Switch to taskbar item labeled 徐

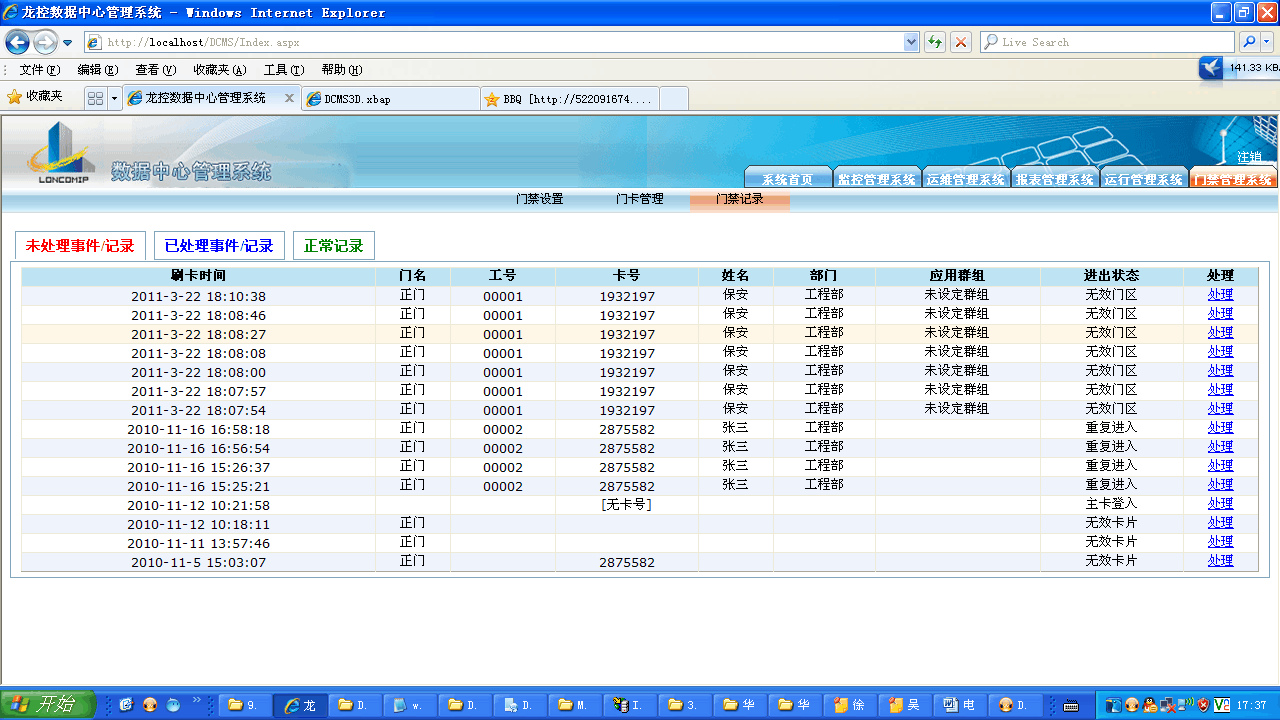pyautogui.click(x=852, y=705)
